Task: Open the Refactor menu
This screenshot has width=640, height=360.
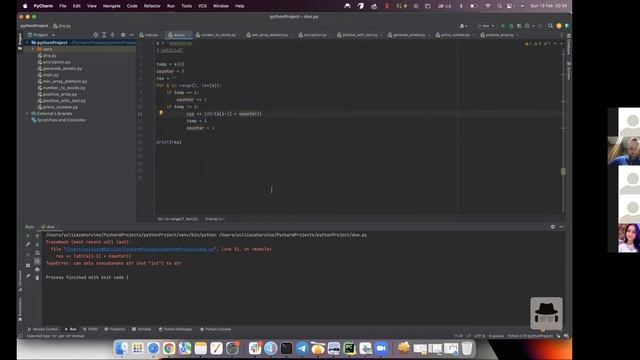Action: click(152, 6)
